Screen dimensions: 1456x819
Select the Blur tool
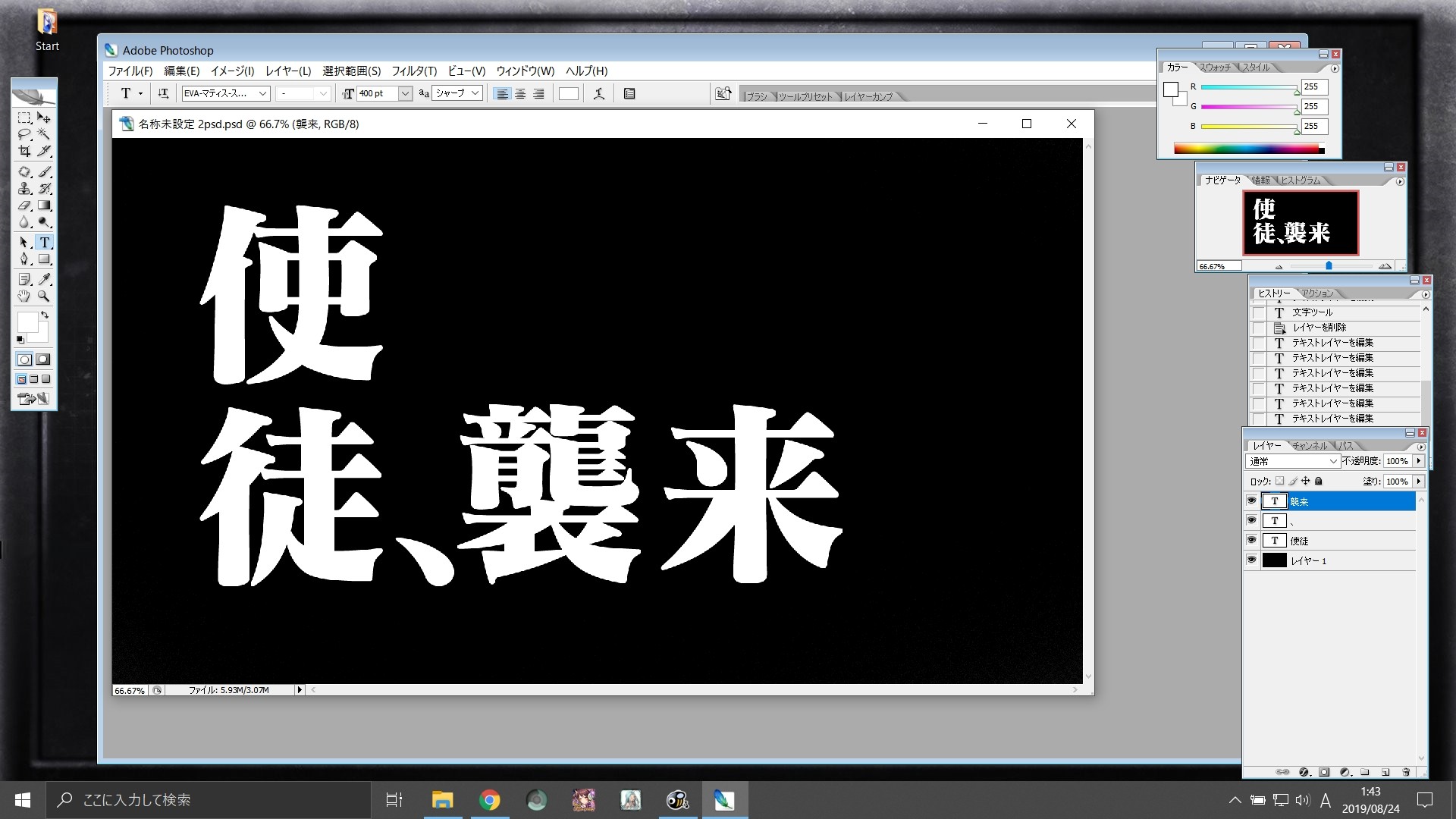pos(24,221)
